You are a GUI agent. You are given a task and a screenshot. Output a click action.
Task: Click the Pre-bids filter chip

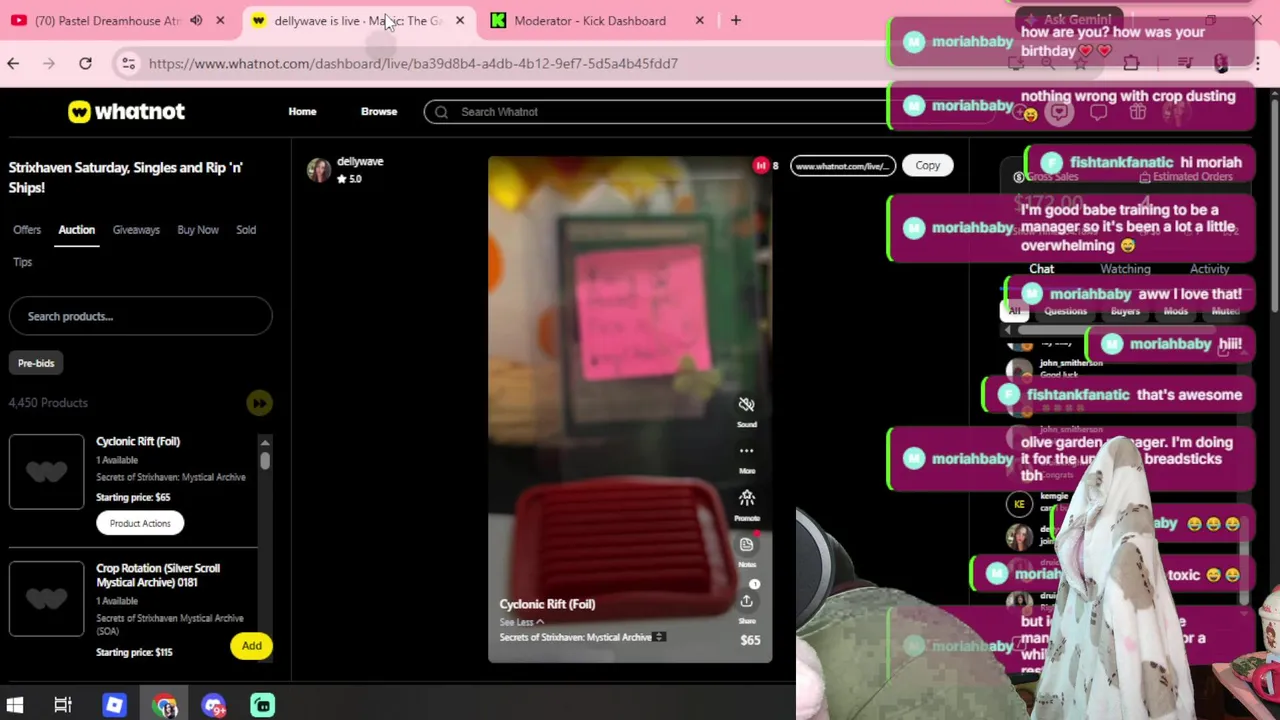(36, 363)
